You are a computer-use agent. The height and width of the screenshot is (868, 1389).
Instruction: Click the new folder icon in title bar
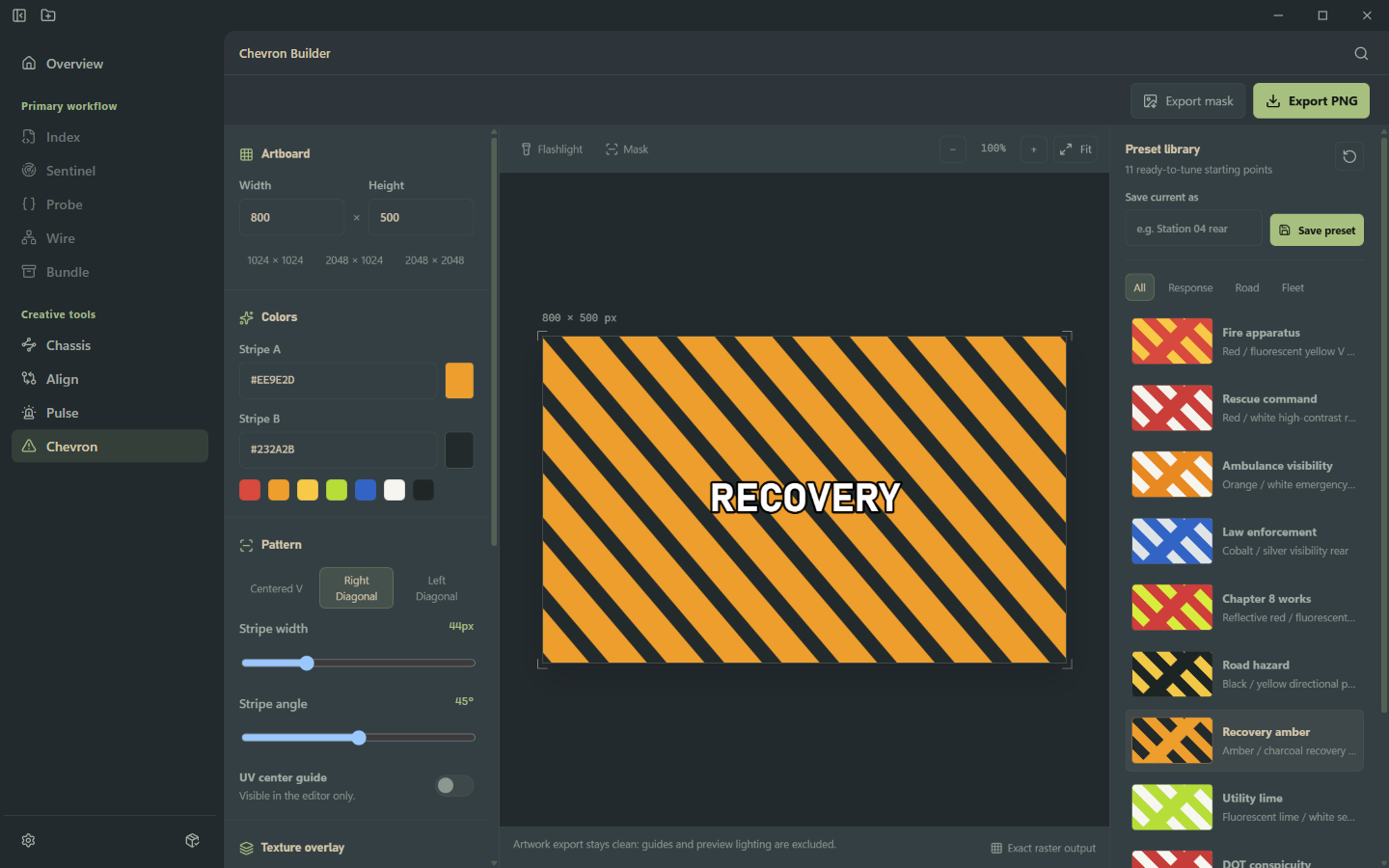(x=48, y=15)
